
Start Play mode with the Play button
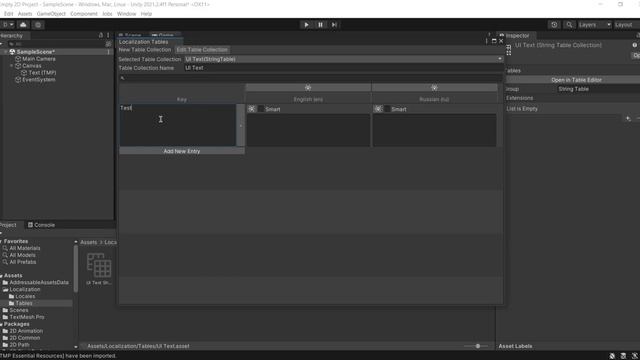pyautogui.click(x=306, y=25)
